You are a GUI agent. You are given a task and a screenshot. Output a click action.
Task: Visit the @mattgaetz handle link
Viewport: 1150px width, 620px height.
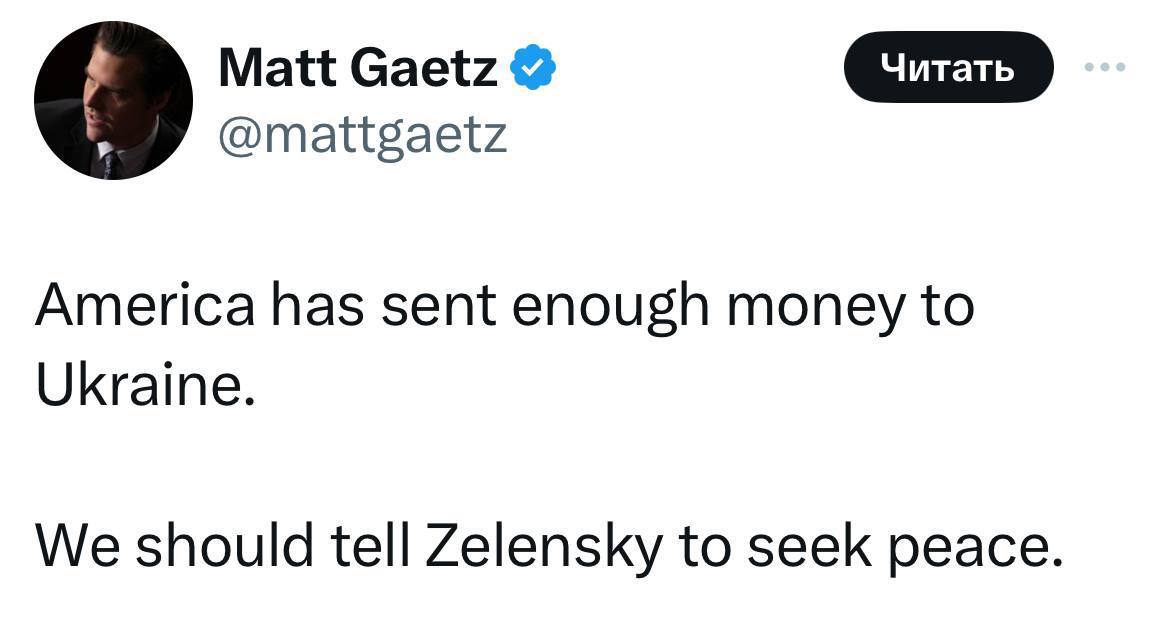tap(362, 136)
